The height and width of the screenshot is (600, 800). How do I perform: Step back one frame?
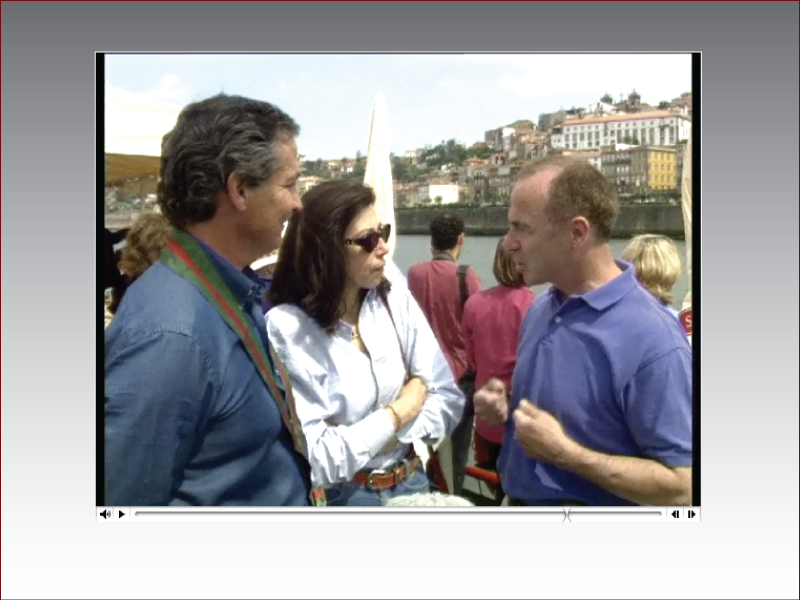tap(675, 514)
